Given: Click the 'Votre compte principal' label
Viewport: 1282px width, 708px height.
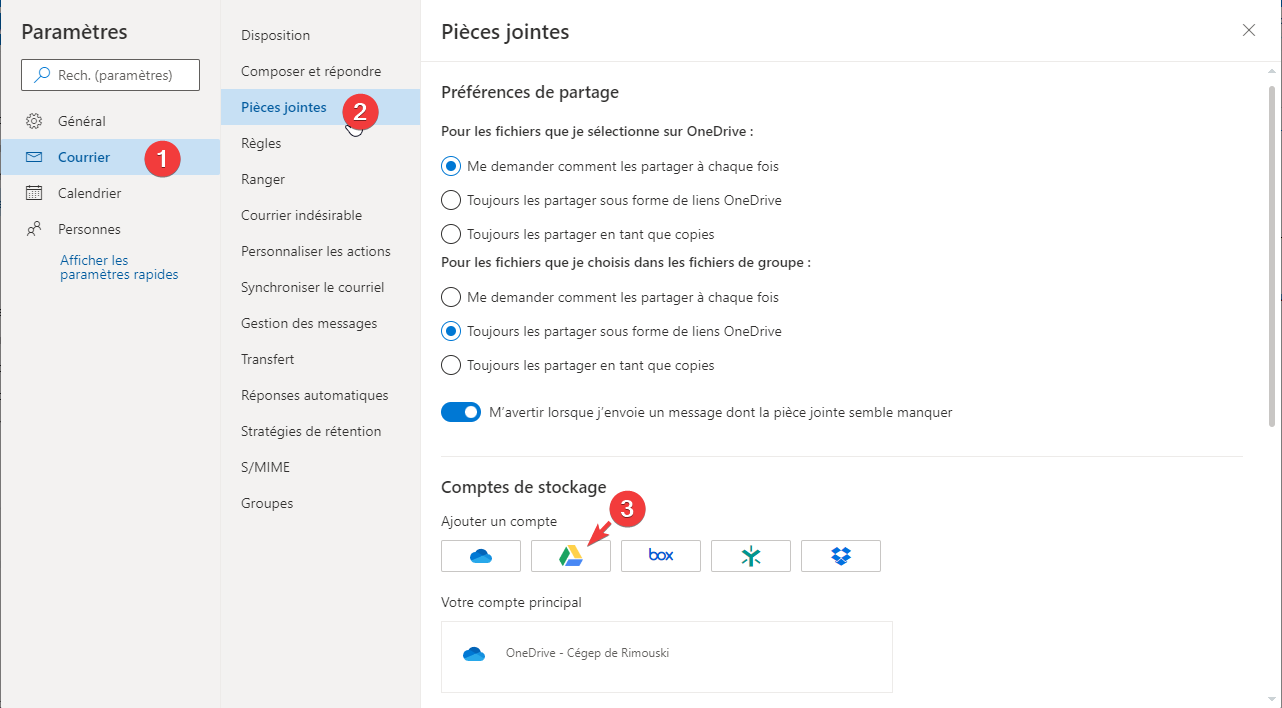Looking at the screenshot, I should coord(511,602).
